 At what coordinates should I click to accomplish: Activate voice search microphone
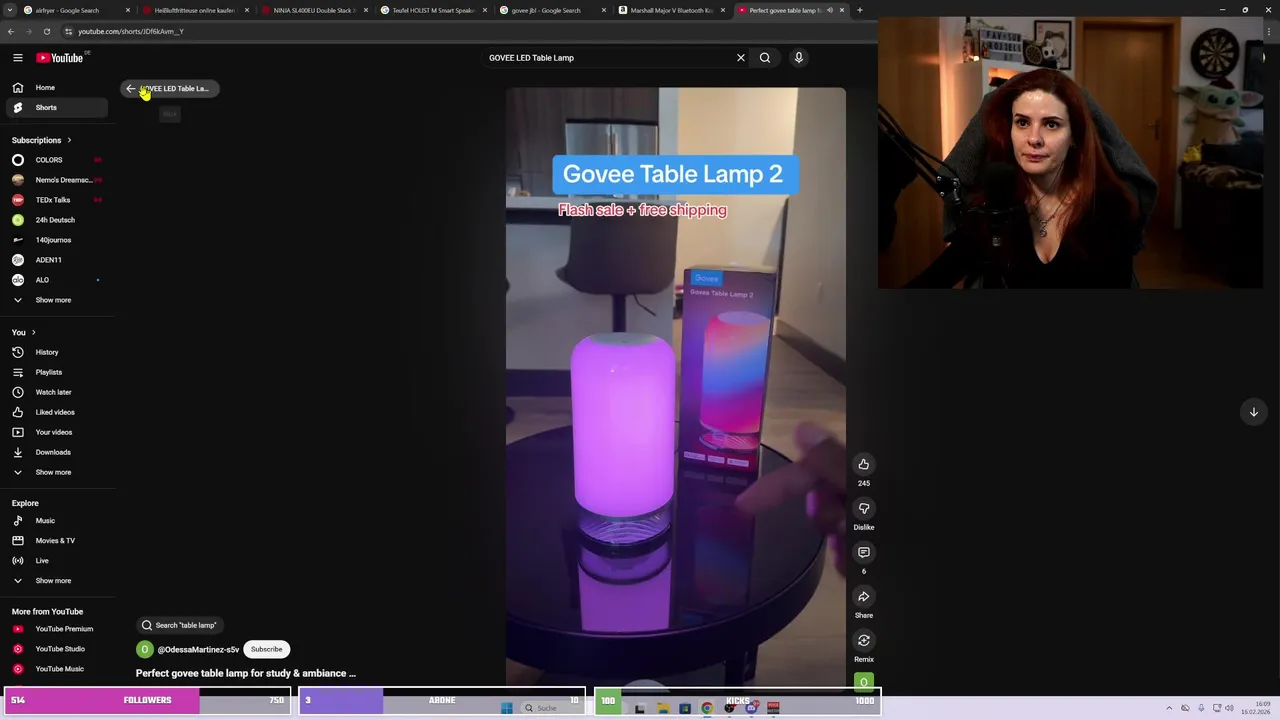[x=798, y=58]
